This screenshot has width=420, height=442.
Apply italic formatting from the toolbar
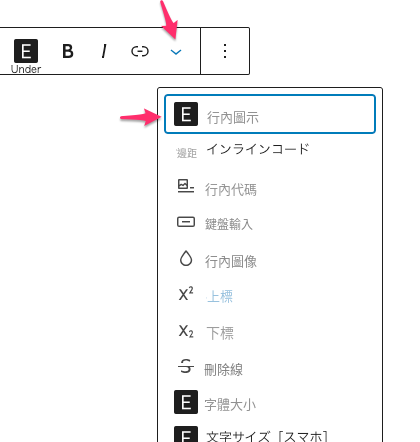[x=104, y=51]
